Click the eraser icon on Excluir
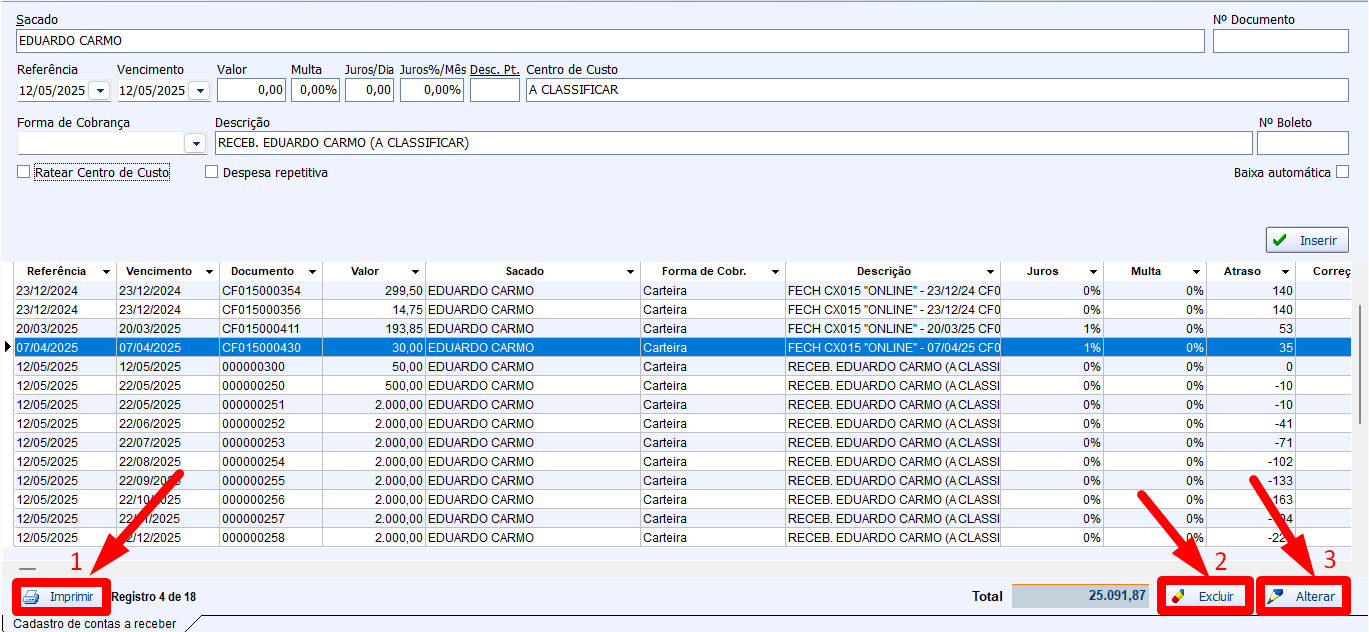This screenshot has height=632, width=1369. point(1178,597)
